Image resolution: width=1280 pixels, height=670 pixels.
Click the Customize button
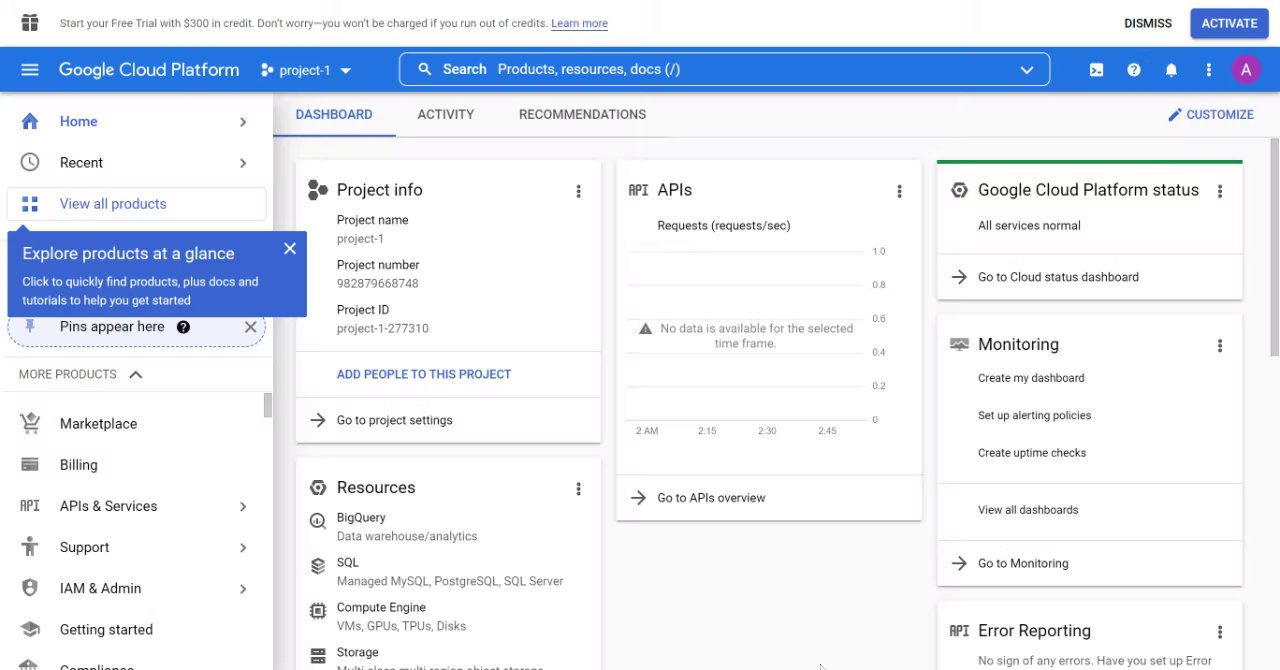point(1210,115)
